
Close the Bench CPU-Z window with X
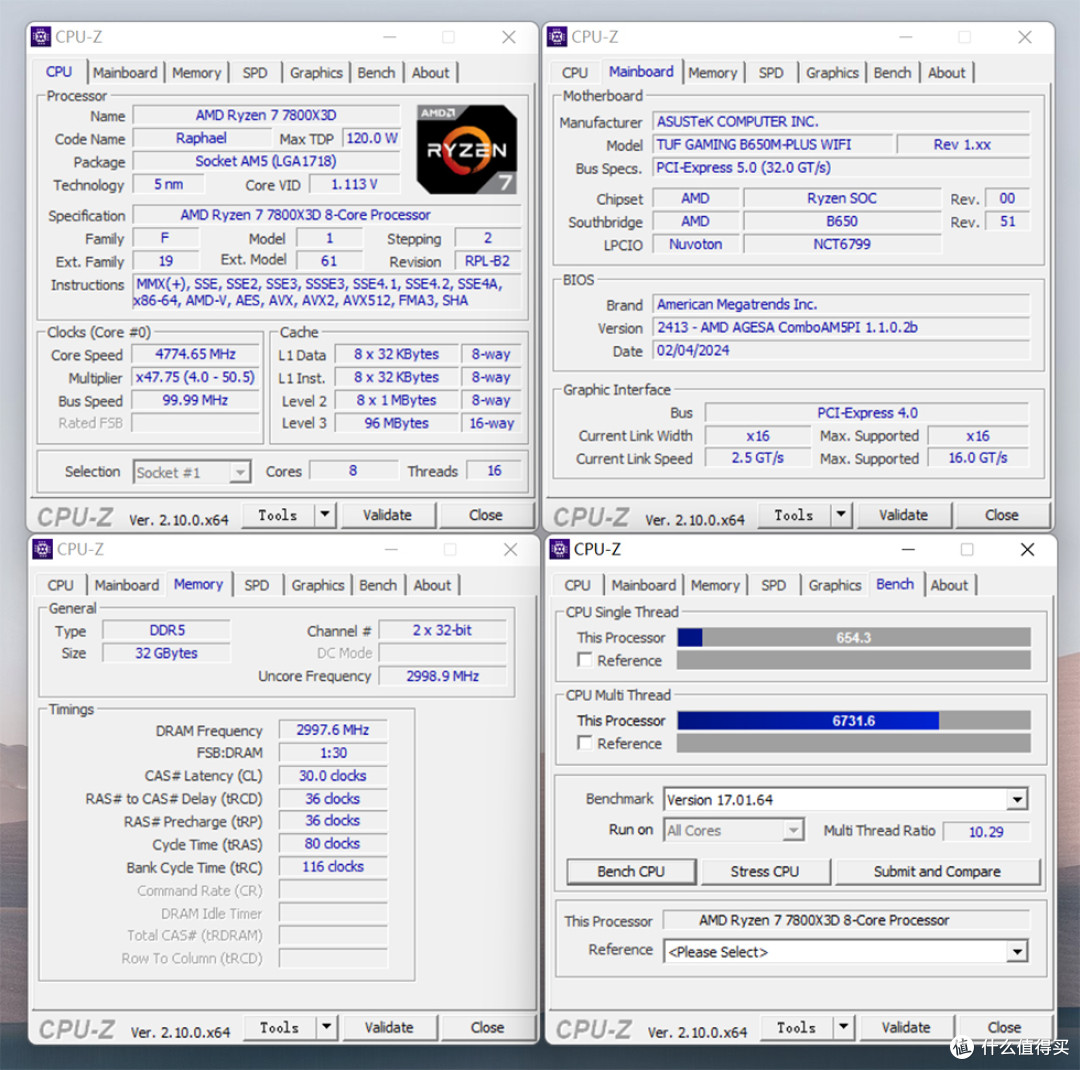click(x=1027, y=549)
